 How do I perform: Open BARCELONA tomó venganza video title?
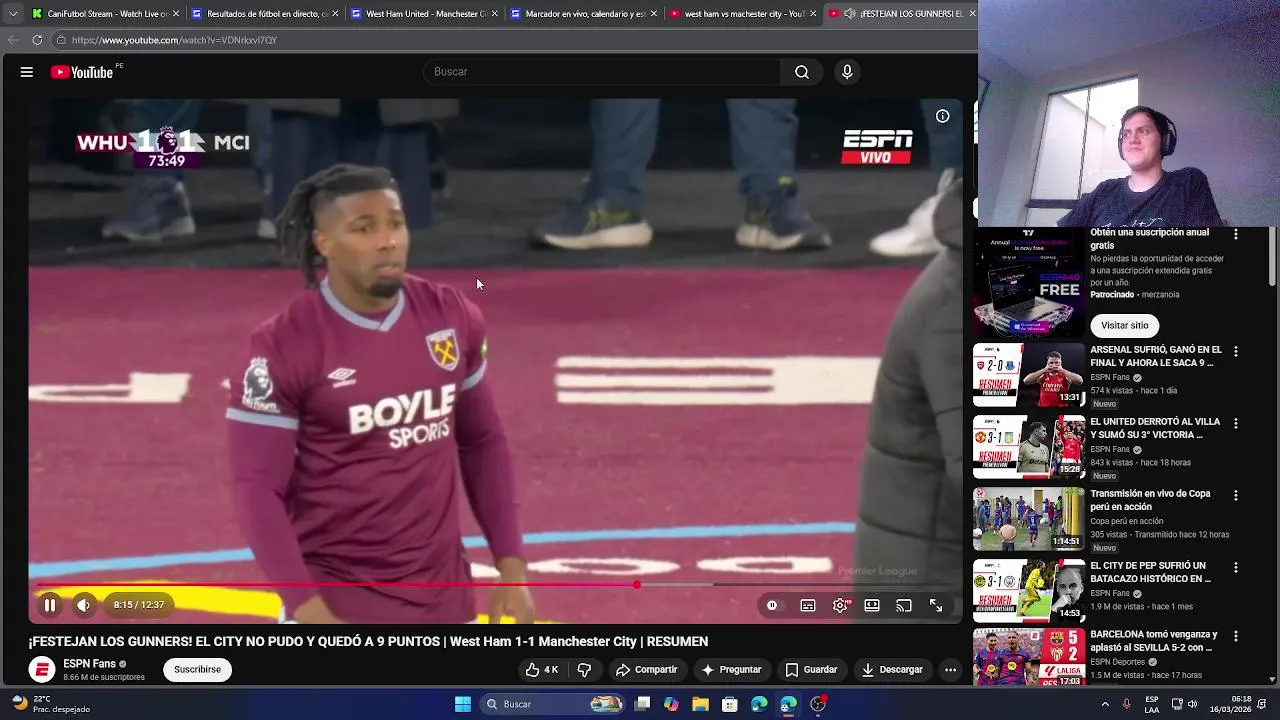tap(1154, 641)
